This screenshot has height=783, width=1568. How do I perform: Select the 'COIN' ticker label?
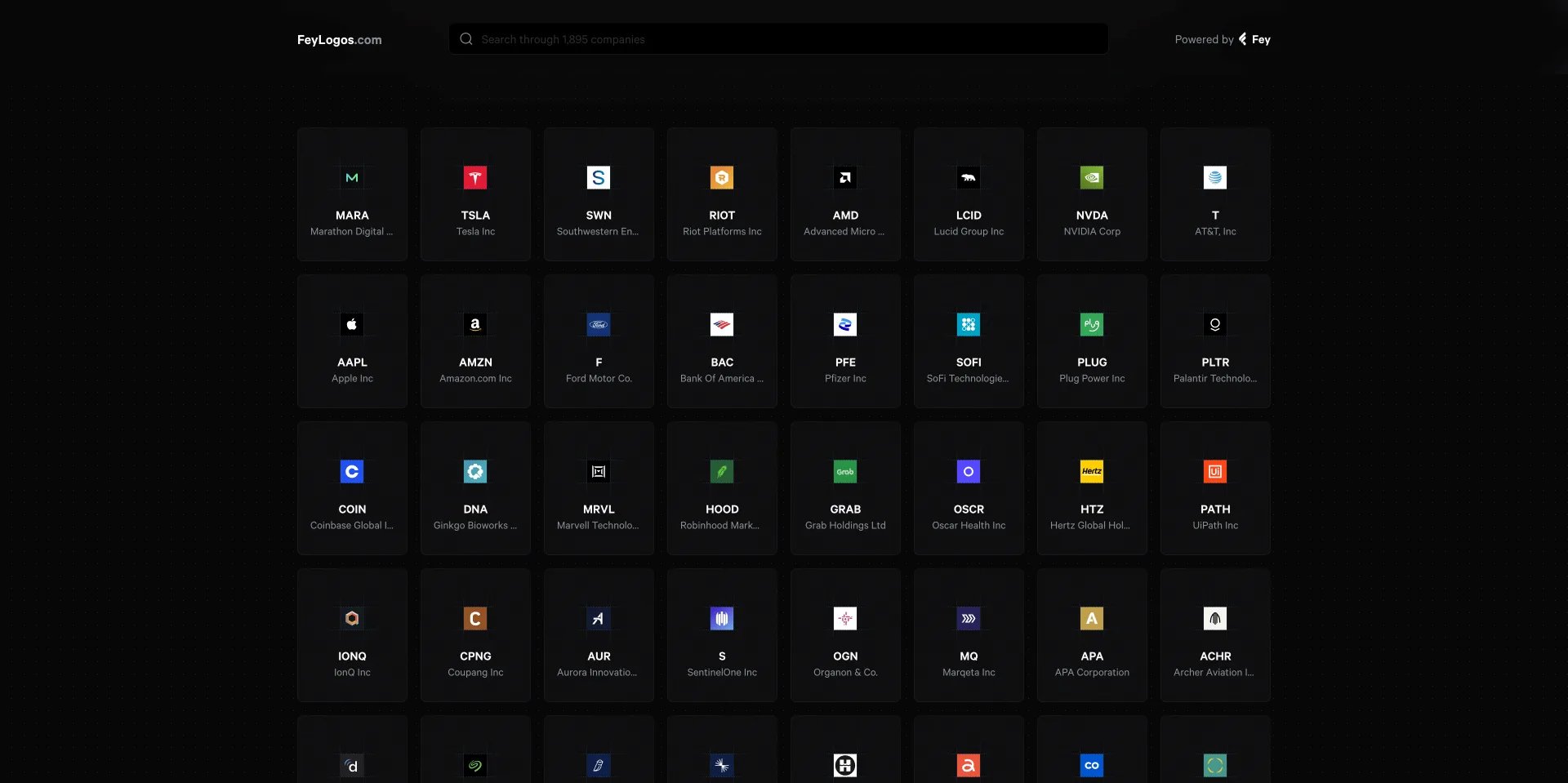352,509
